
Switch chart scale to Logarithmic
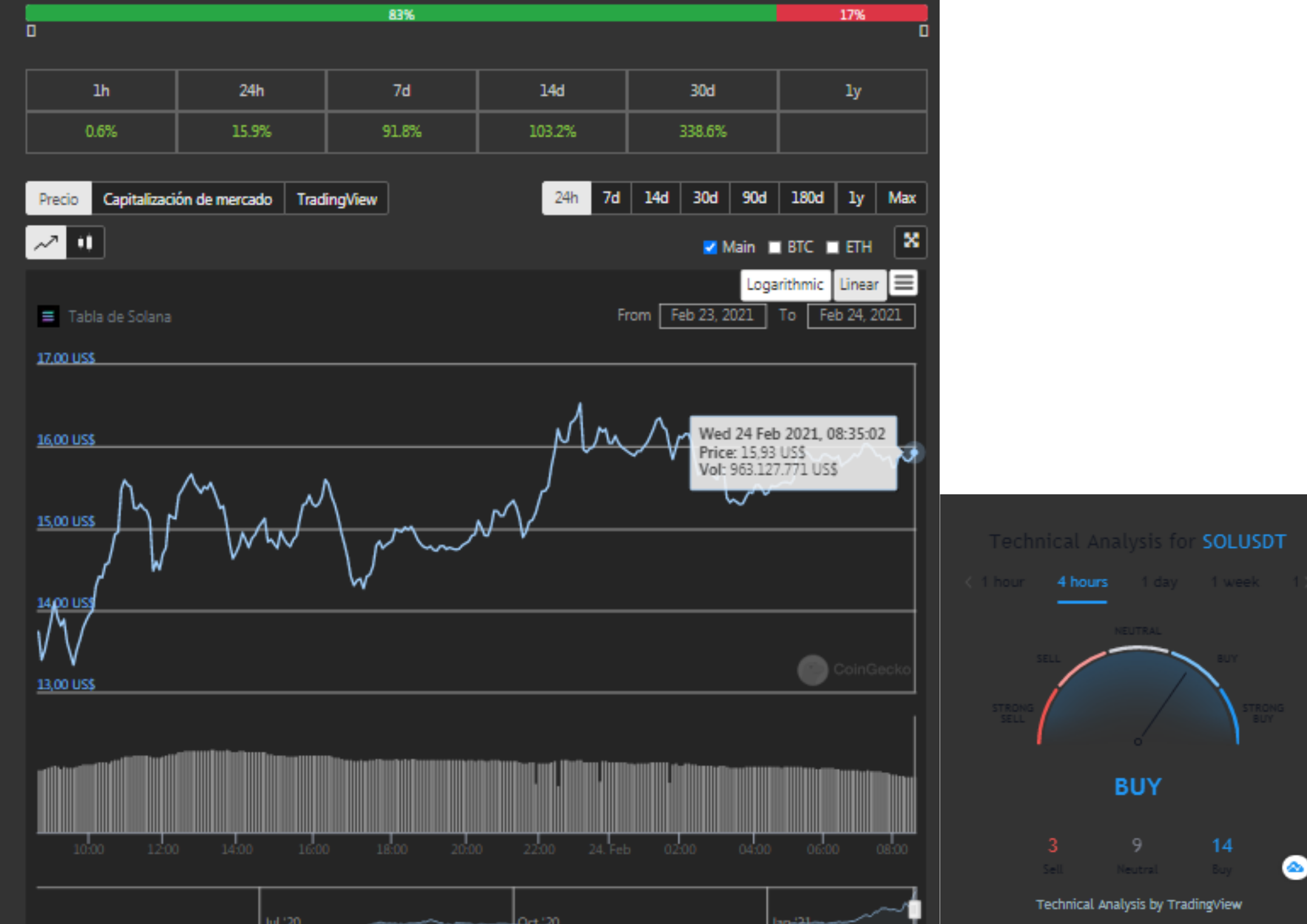coord(785,284)
